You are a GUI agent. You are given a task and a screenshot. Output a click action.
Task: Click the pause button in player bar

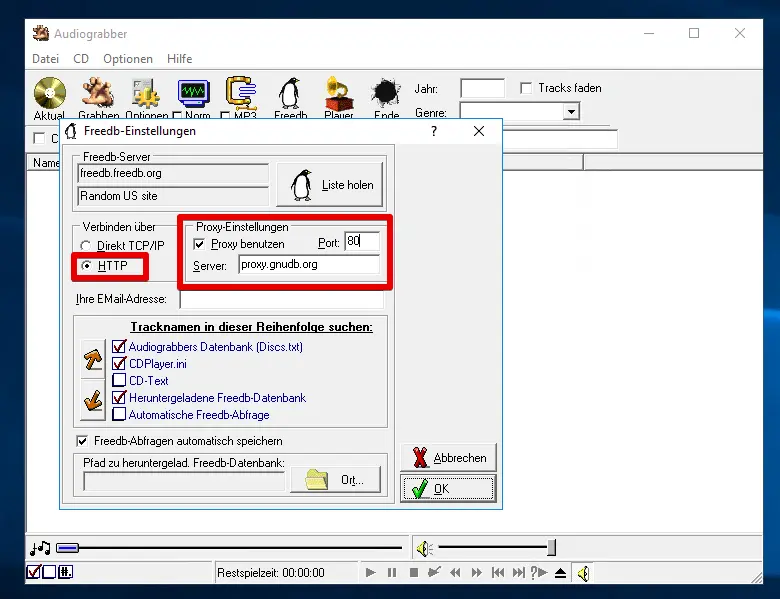[392, 573]
